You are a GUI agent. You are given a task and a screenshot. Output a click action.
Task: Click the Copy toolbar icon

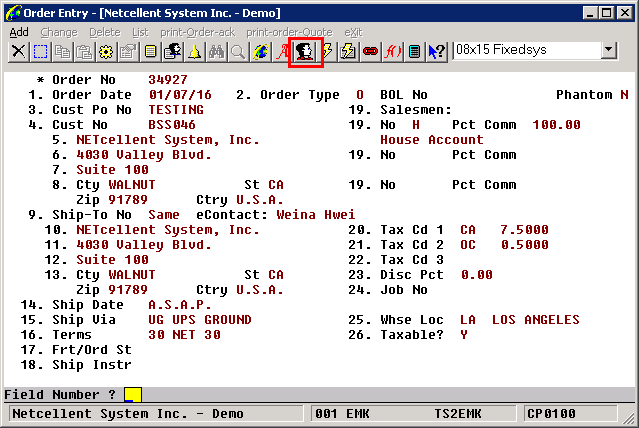[x=62, y=52]
